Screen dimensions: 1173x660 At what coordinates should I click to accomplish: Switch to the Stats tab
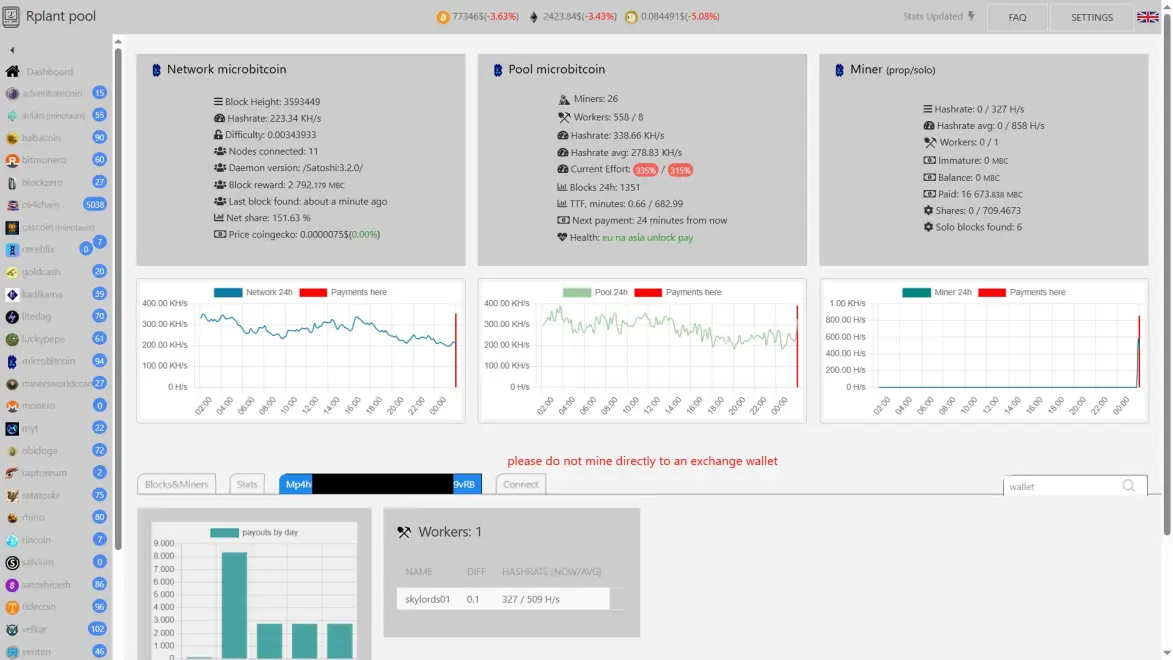247,484
